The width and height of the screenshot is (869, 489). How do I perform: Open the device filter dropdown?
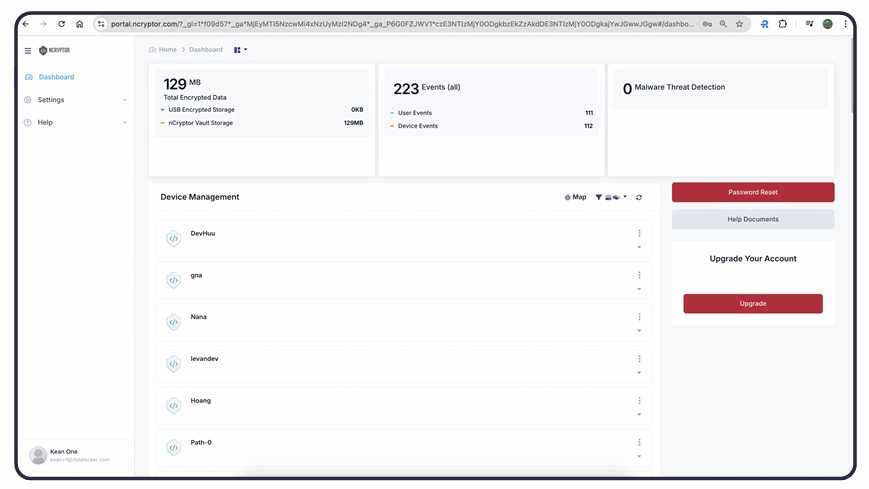tap(611, 197)
